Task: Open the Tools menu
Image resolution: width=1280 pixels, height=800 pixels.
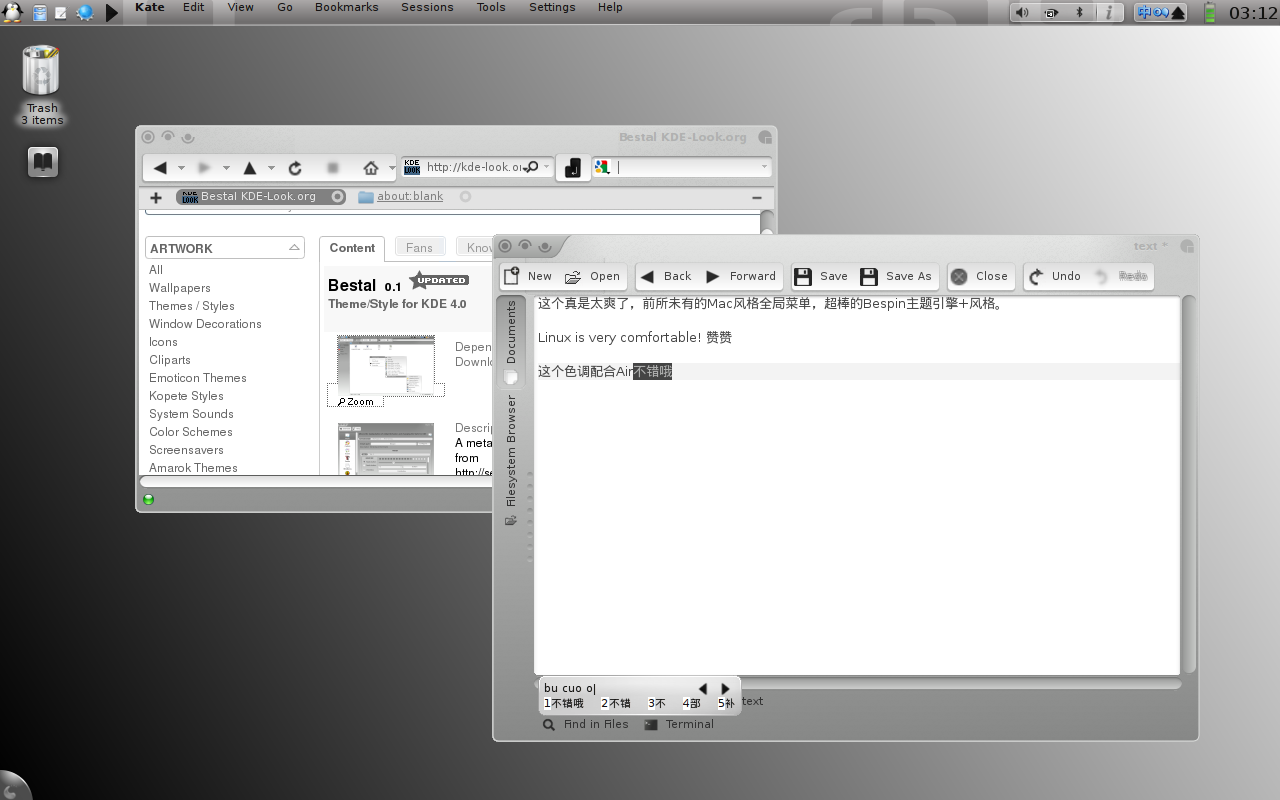Action: click(491, 7)
